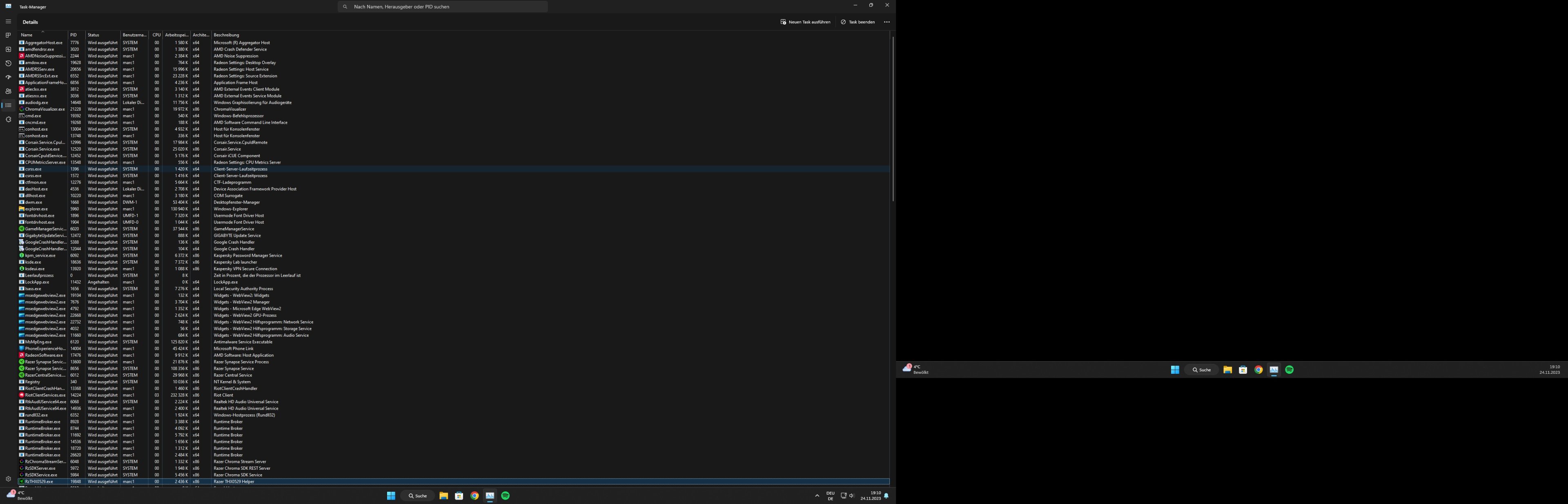
Task: Open the three-dots more options menu
Action: (x=886, y=22)
